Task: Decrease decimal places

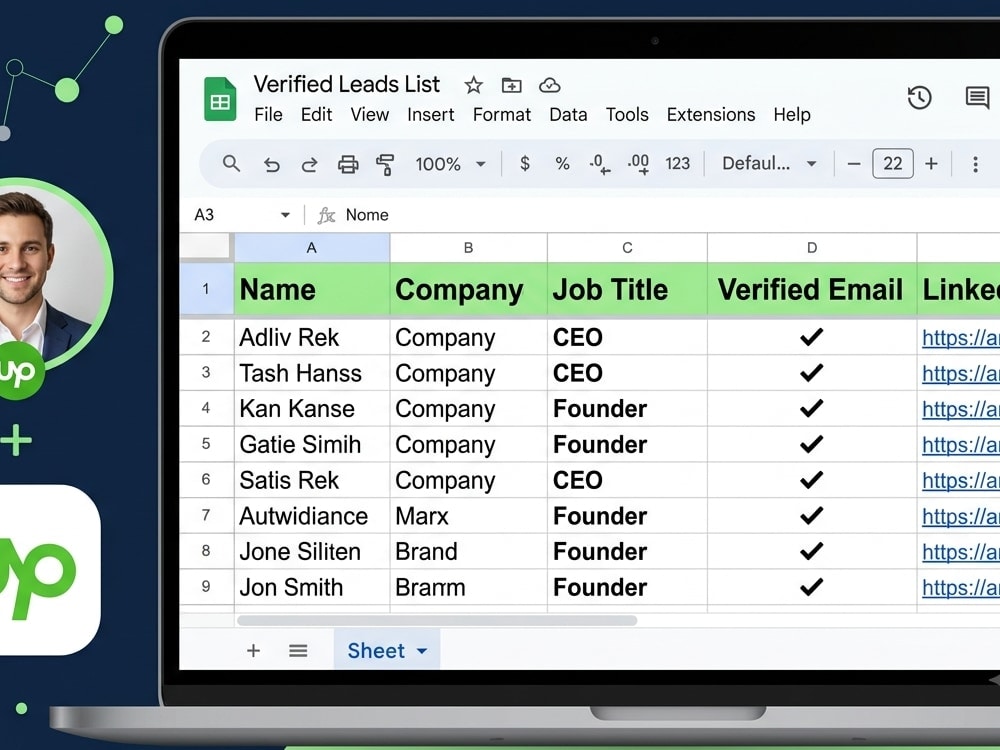Action: tap(599, 164)
